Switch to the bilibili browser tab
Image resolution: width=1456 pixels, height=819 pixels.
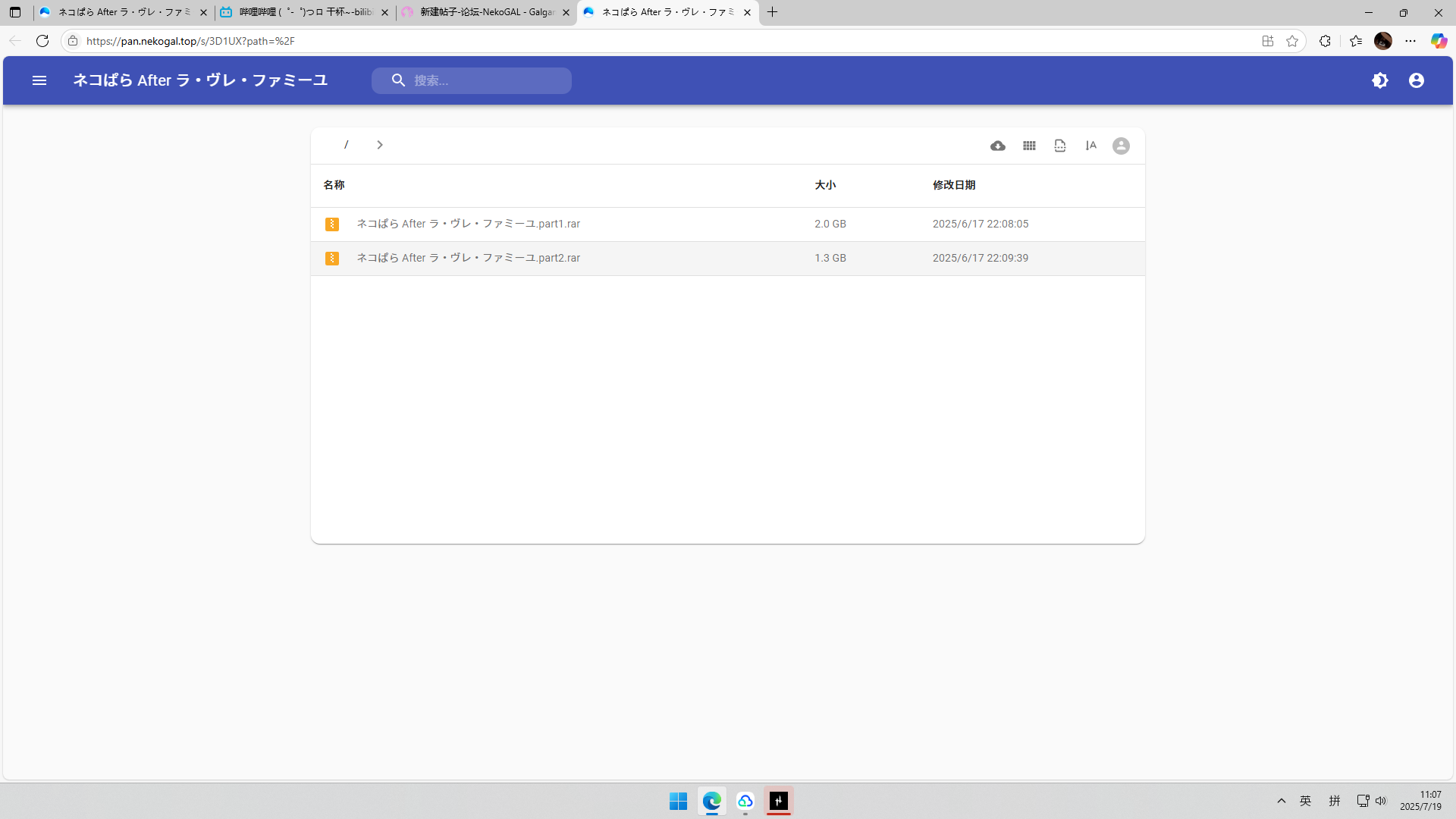[305, 12]
